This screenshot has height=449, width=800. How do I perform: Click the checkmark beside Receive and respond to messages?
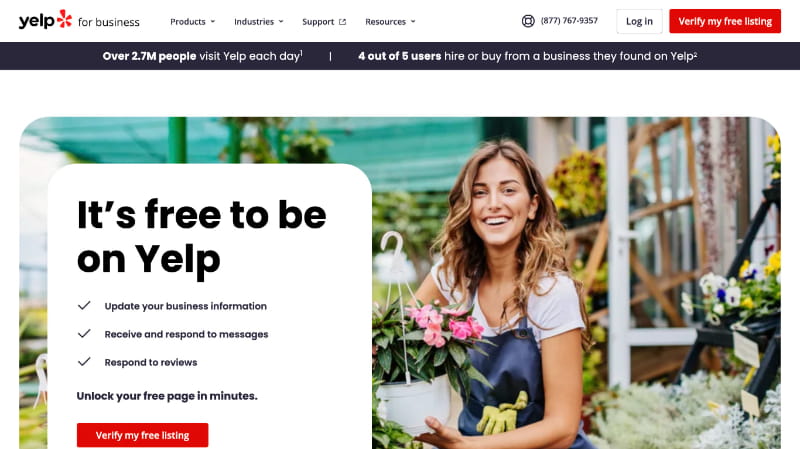tap(84, 334)
